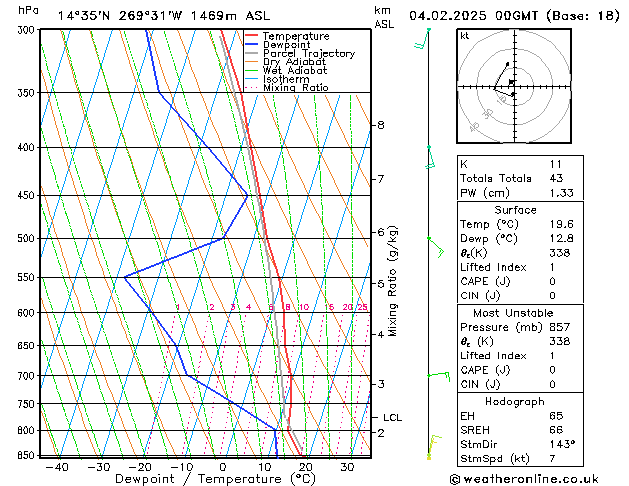Click the surface Temp value 19.6
This screenshot has height=486, width=629.
coord(562,224)
